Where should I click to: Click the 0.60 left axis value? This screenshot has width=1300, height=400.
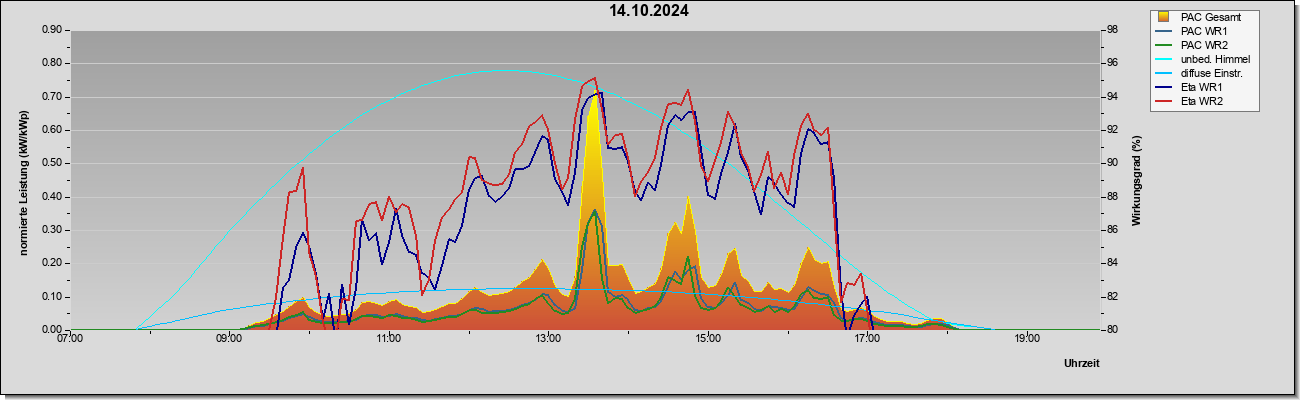pyautogui.click(x=52, y=130)
